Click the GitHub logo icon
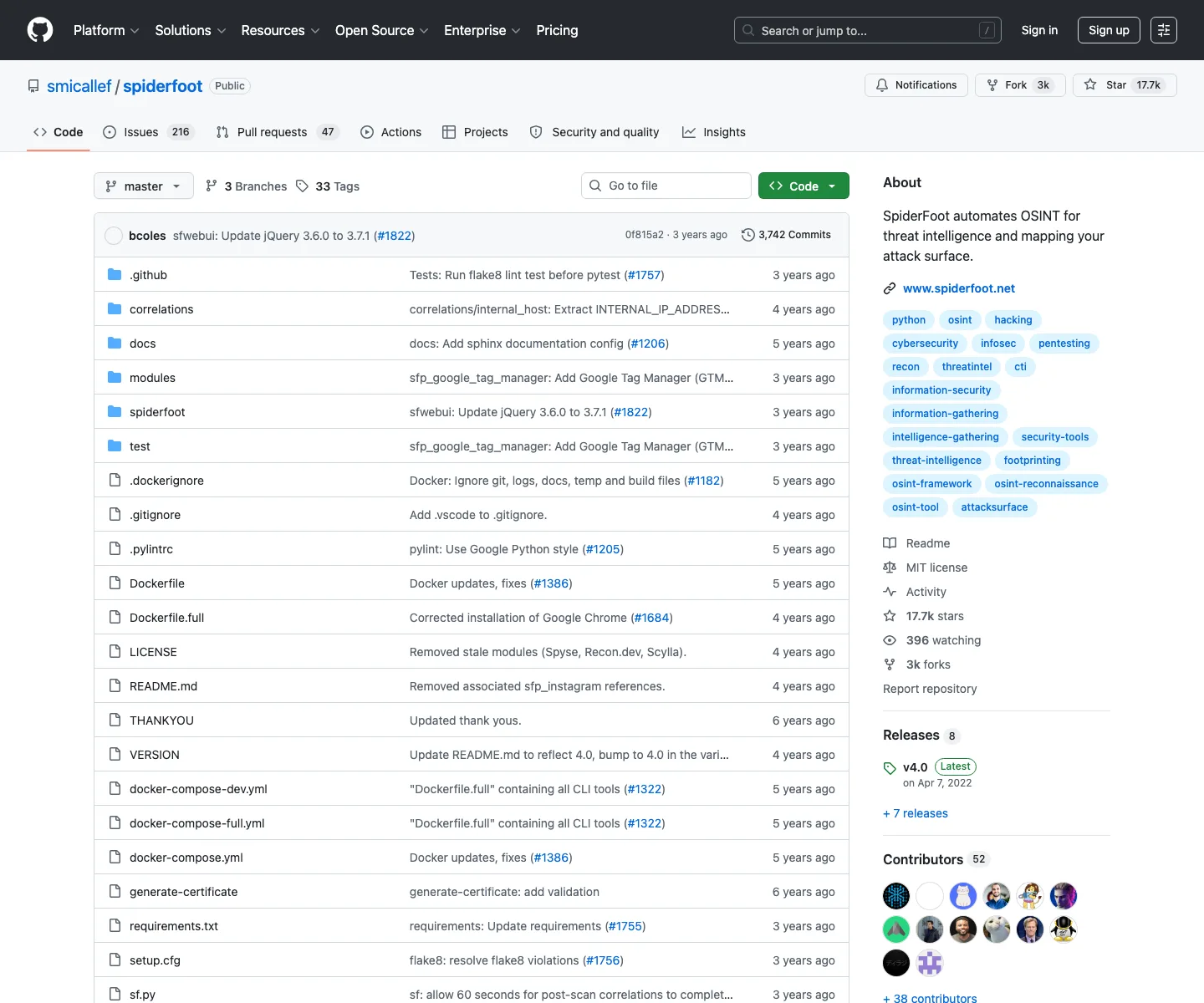The image size is (1204, 1003). (x=40, y=30)
